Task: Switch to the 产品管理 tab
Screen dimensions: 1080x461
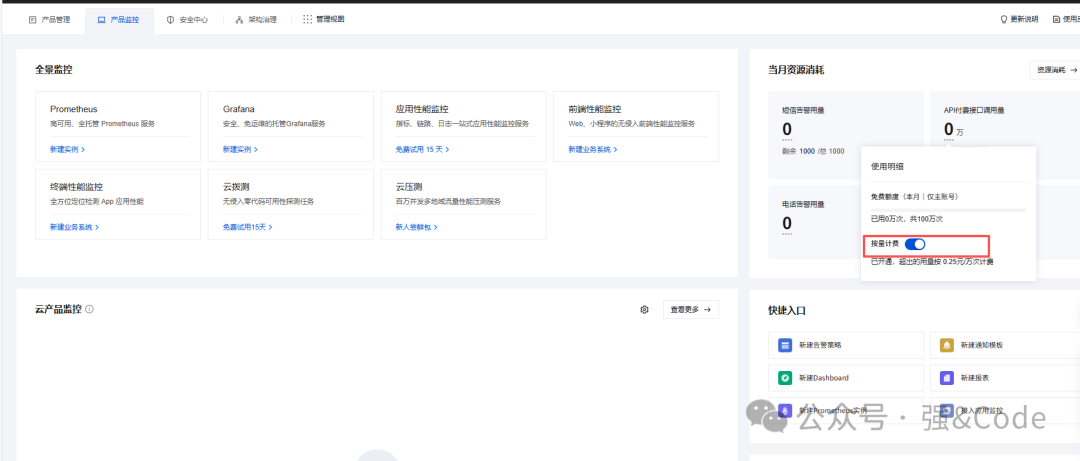Action: pyautogui.click(x=50, y=20)
